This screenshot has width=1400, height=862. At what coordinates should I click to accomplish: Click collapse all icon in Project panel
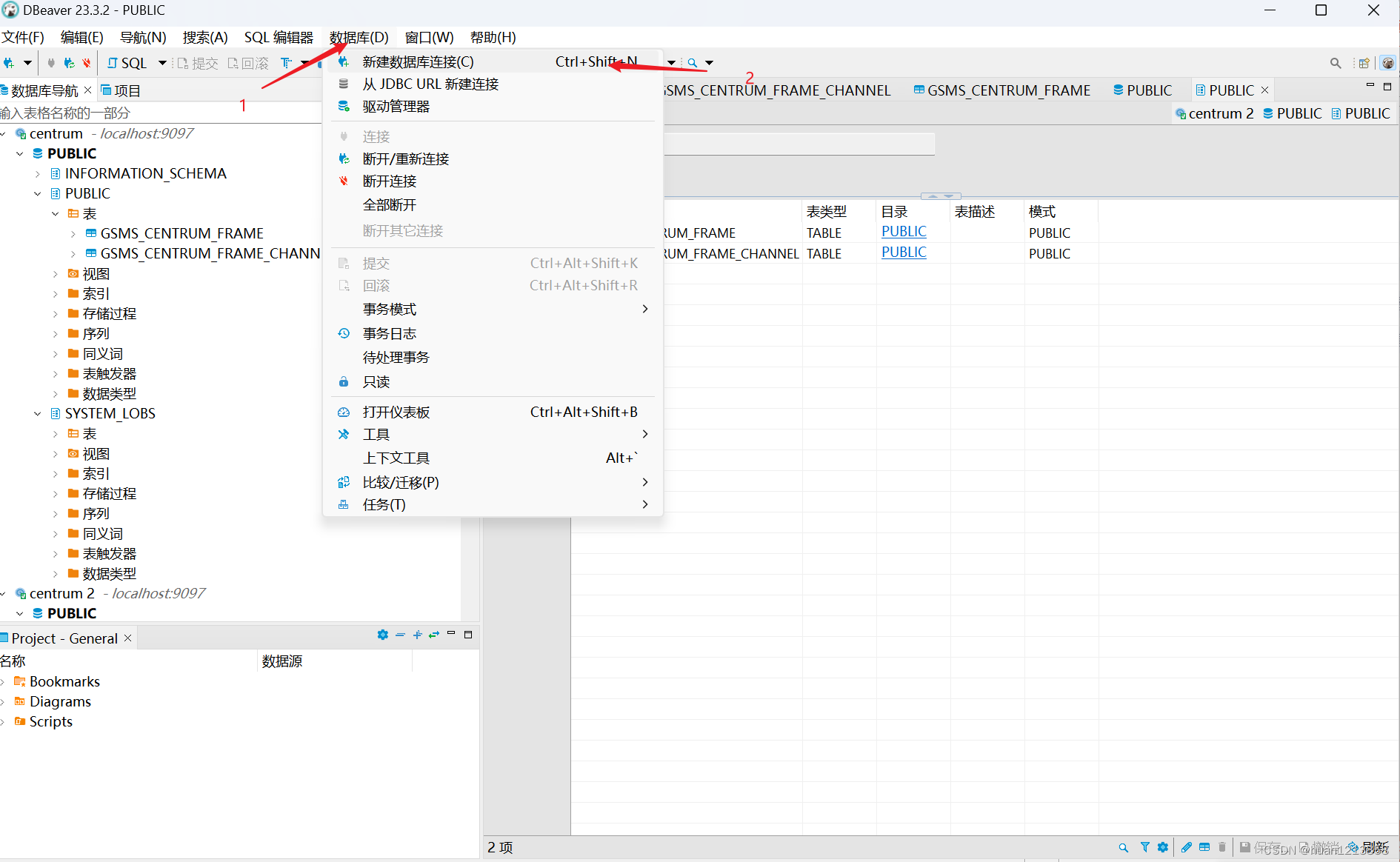click(x=400, y=635)
